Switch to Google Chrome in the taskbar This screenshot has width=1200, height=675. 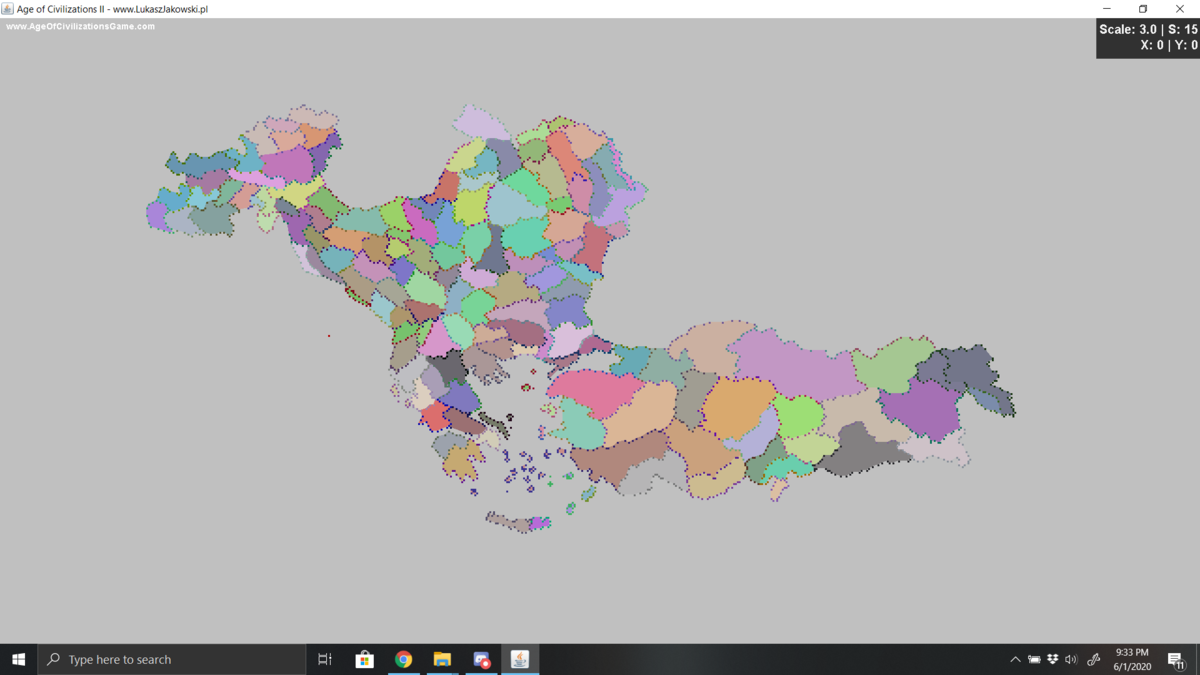pyautogui.click(x=403, y=659)
